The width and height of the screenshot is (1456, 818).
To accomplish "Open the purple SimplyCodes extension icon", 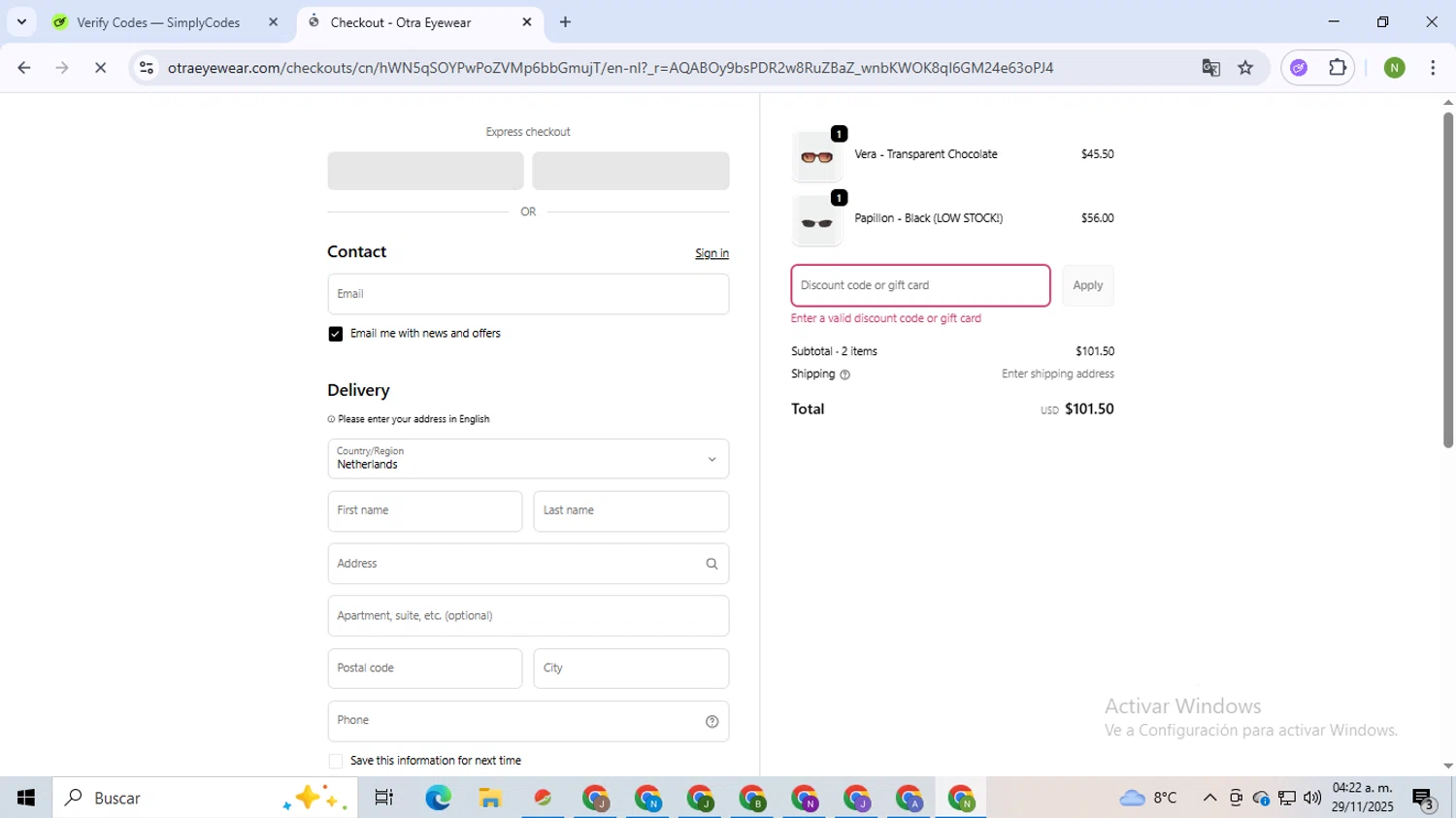I will [x=1299, y=68].
